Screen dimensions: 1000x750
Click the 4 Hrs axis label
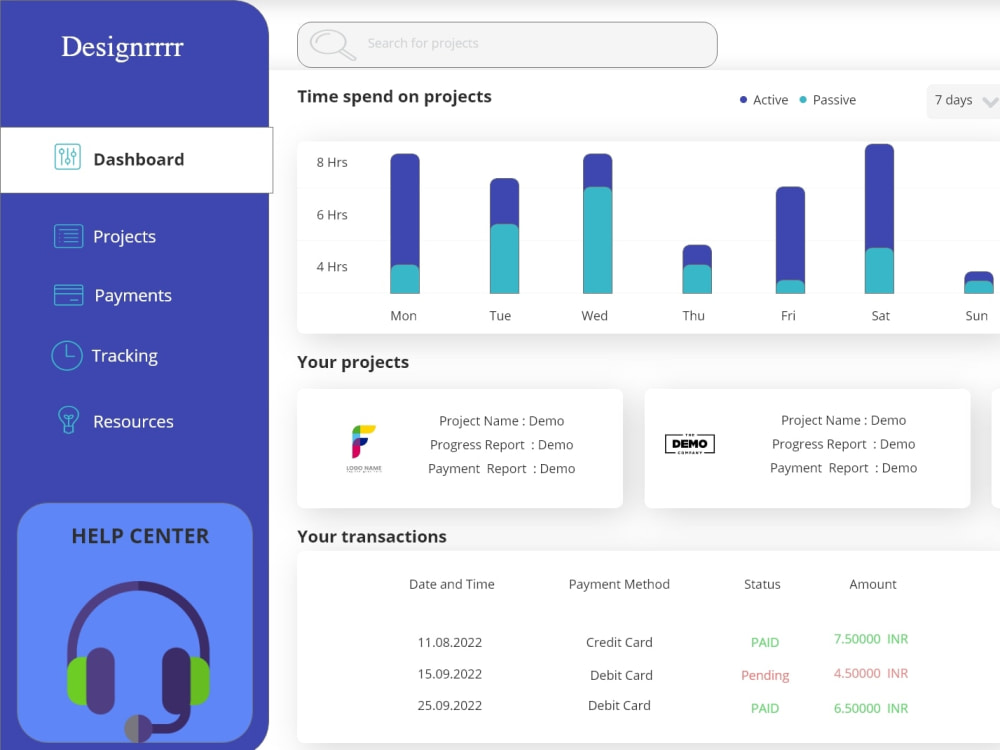(x=332, y=267)
